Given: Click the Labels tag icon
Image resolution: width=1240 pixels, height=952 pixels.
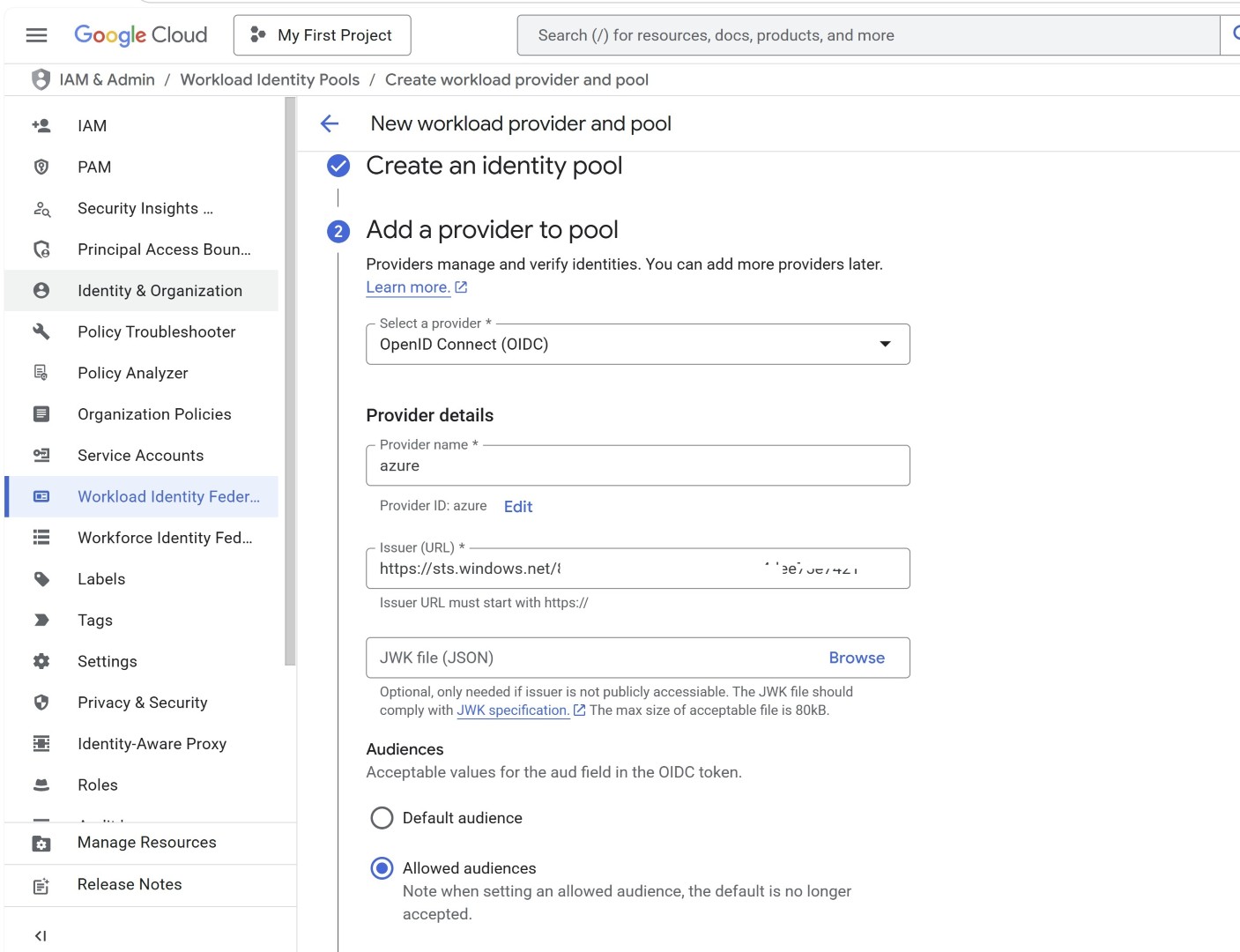Looking at the screenshot, I should point(41,578).
